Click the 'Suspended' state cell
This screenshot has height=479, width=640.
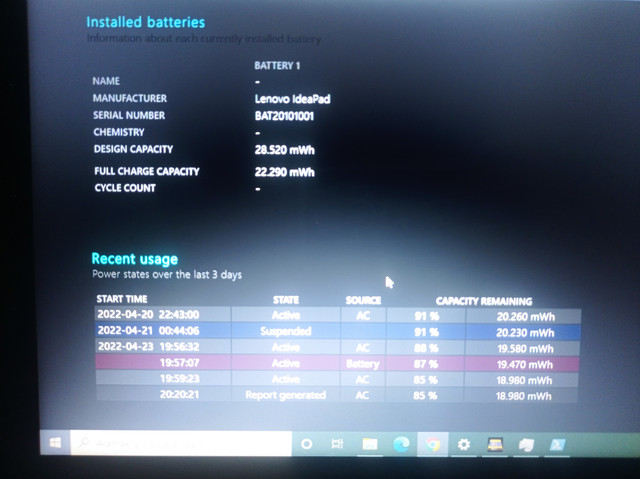point(286,331)
